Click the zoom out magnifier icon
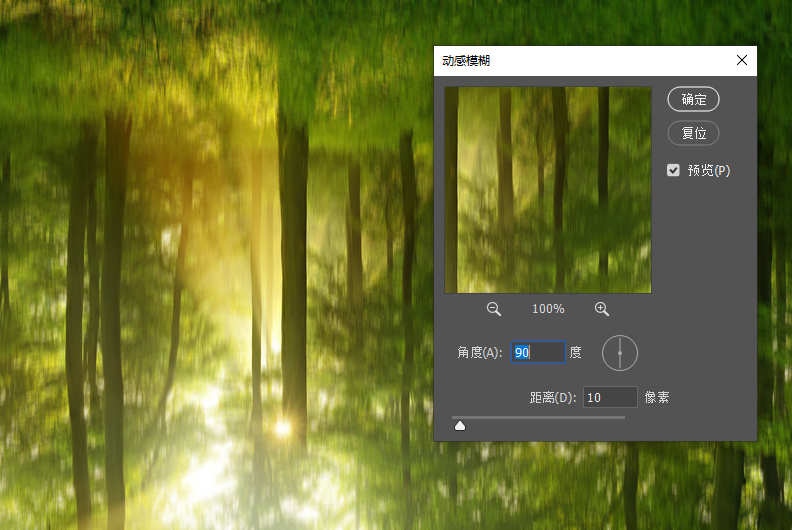This screenshot has width=792, height=530. point(493,309)
